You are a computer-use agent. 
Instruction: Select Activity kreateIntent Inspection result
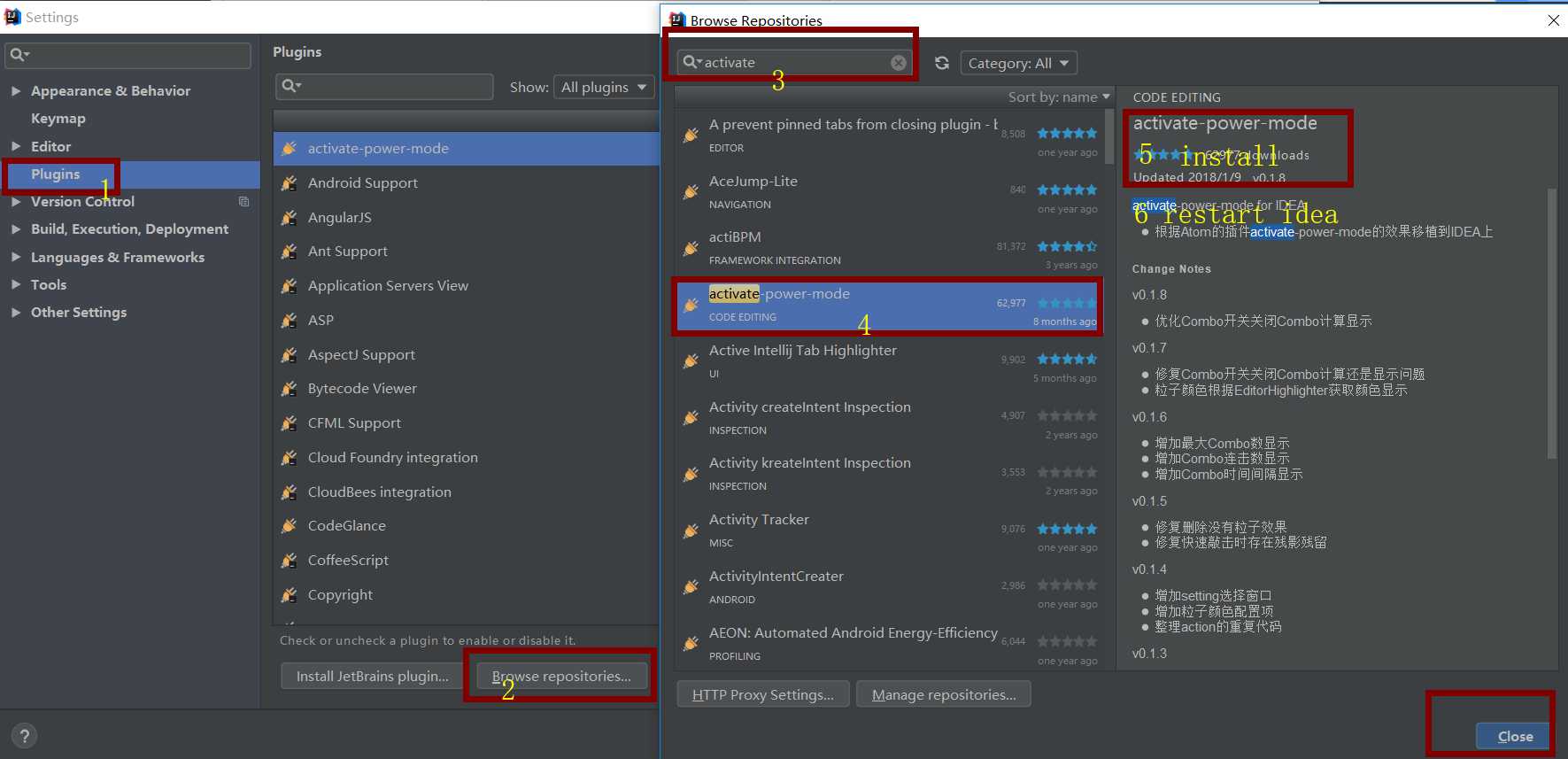pos(889,475)
